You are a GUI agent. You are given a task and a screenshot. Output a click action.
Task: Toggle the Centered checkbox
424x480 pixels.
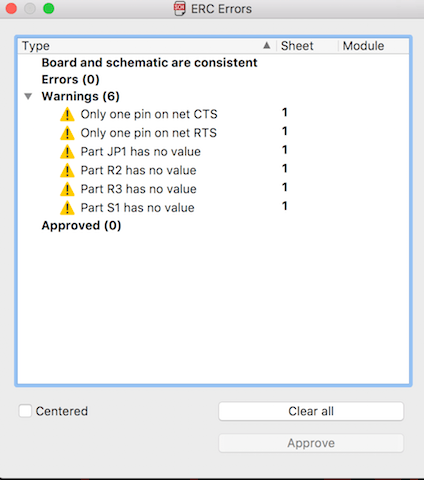(25, 411)
